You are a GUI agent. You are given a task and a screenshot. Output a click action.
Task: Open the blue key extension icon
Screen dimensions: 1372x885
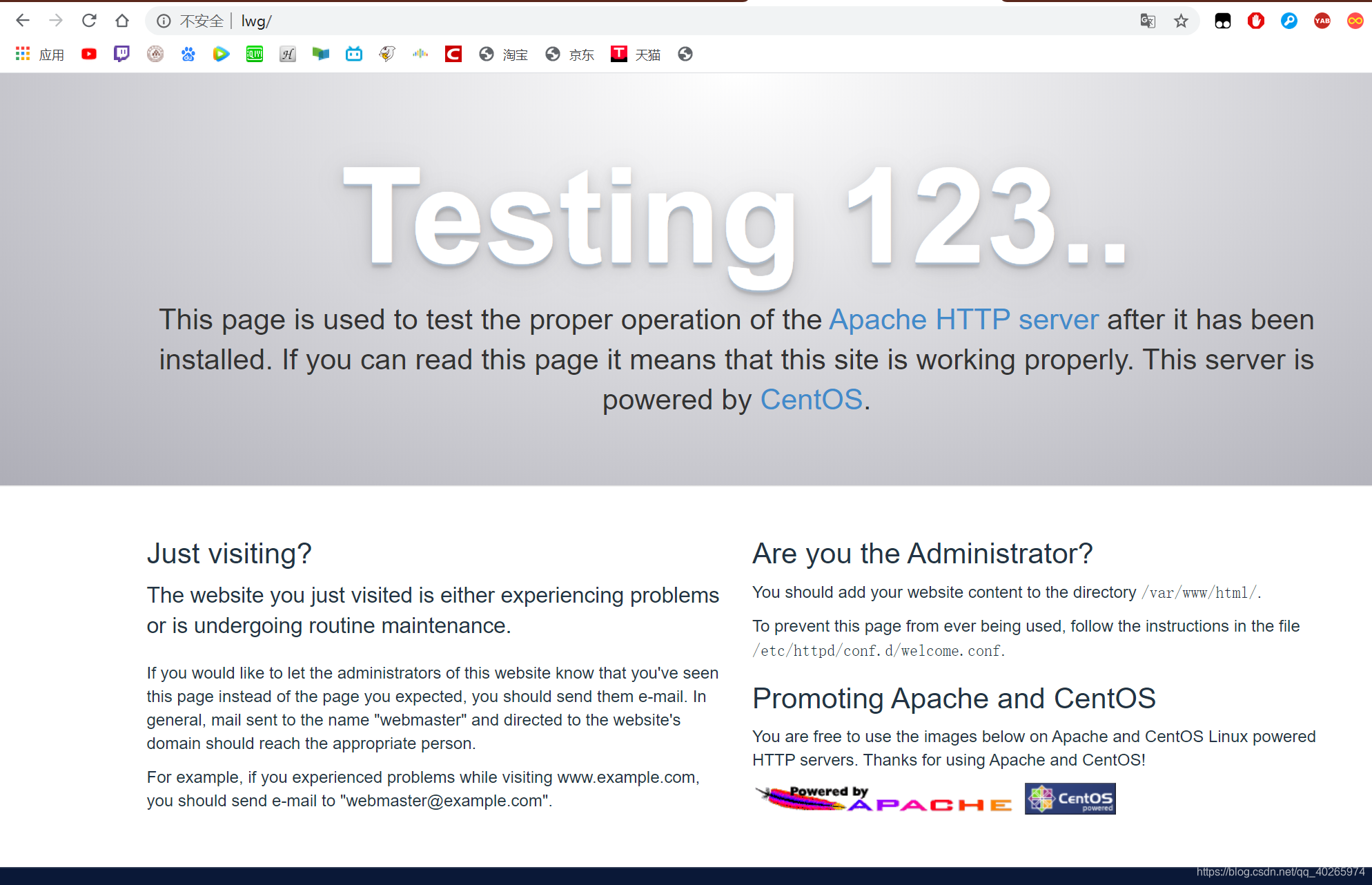tap(1289, 21)
